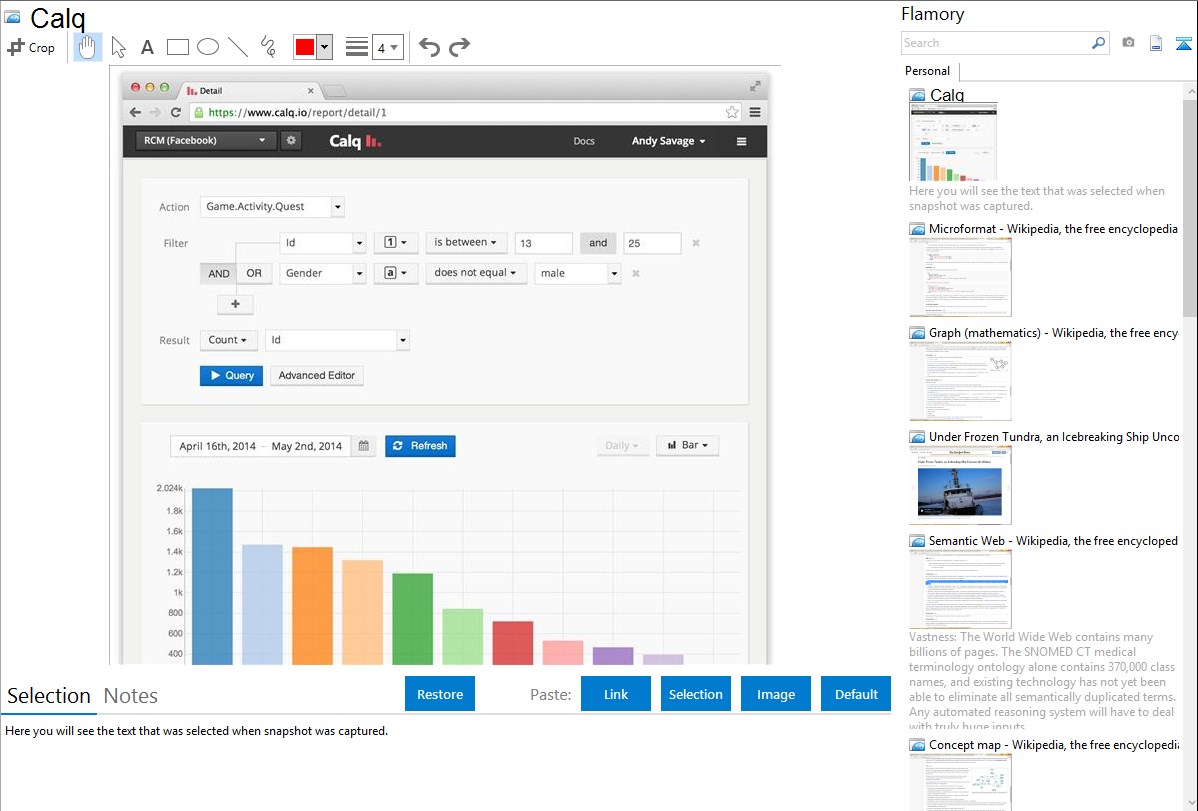Paste as Image
This screenshot has height=811, width=1198.
coord(775,694)
